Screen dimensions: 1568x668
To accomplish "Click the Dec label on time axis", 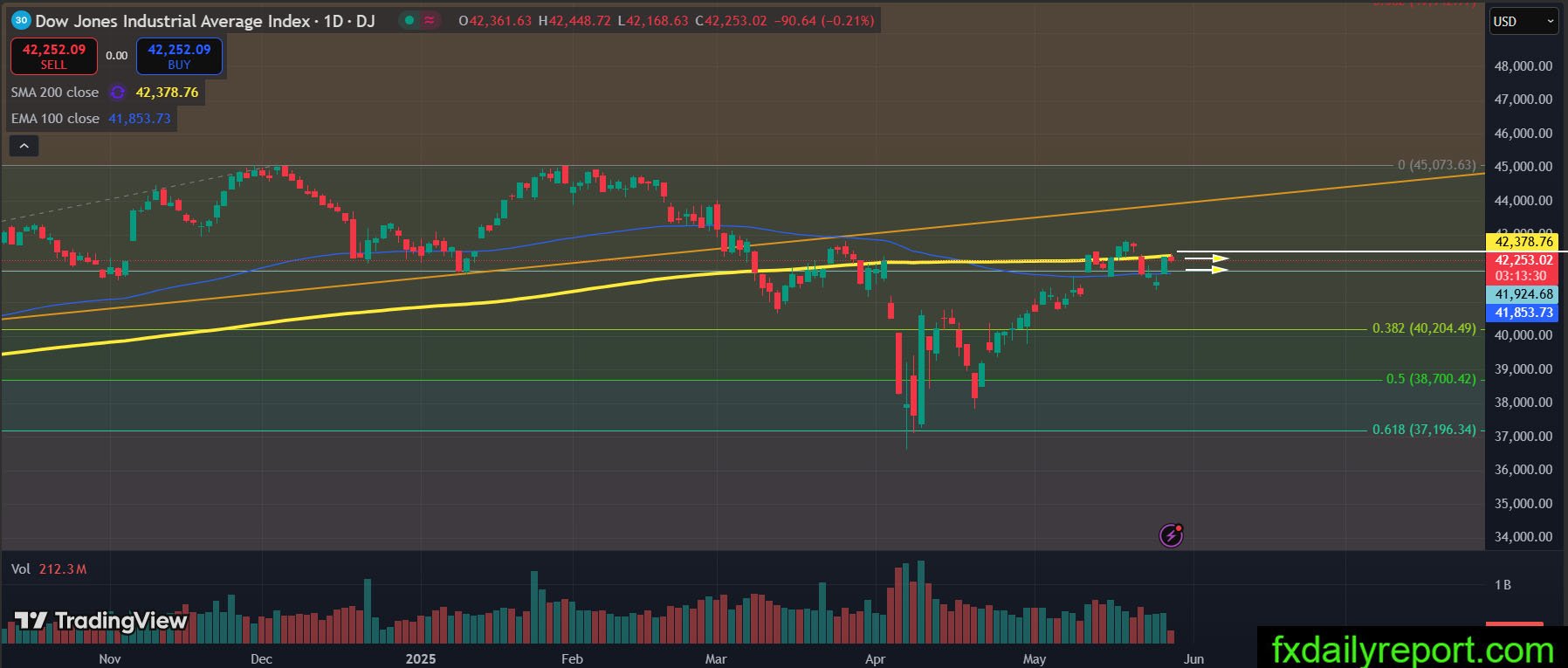I will click(x=261, y=658).
